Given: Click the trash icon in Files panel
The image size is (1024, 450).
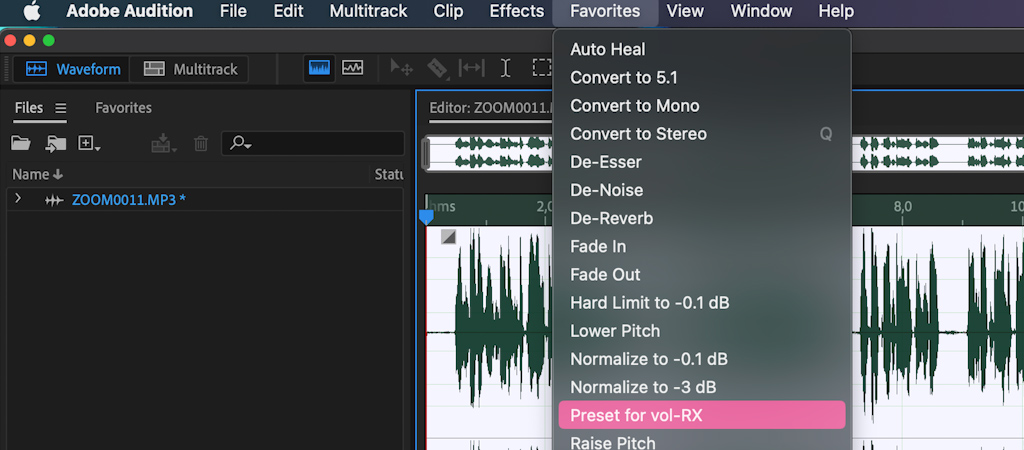Looking at the screenshot, I should pos(201,144).
